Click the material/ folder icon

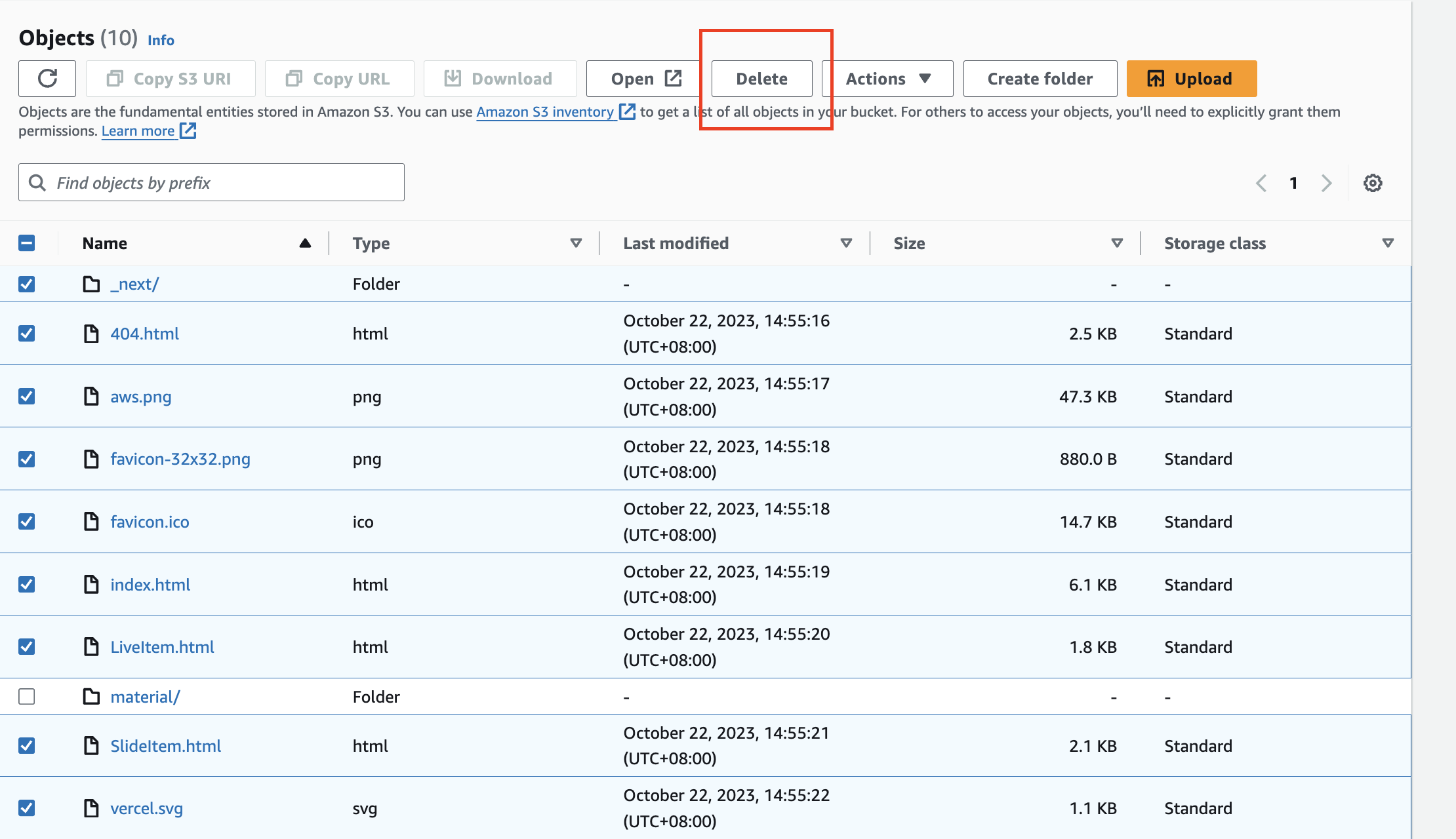click(91, 697)
